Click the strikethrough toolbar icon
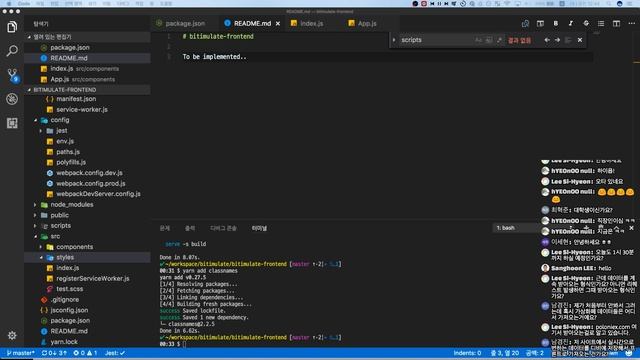The image size is (640, 360). (586, 24)
